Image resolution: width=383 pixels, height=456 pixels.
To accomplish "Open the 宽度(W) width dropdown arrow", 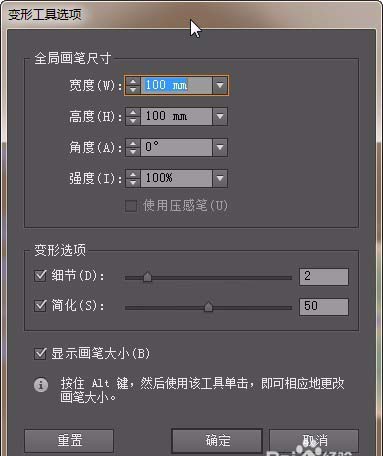I will (x=220, y=86).
